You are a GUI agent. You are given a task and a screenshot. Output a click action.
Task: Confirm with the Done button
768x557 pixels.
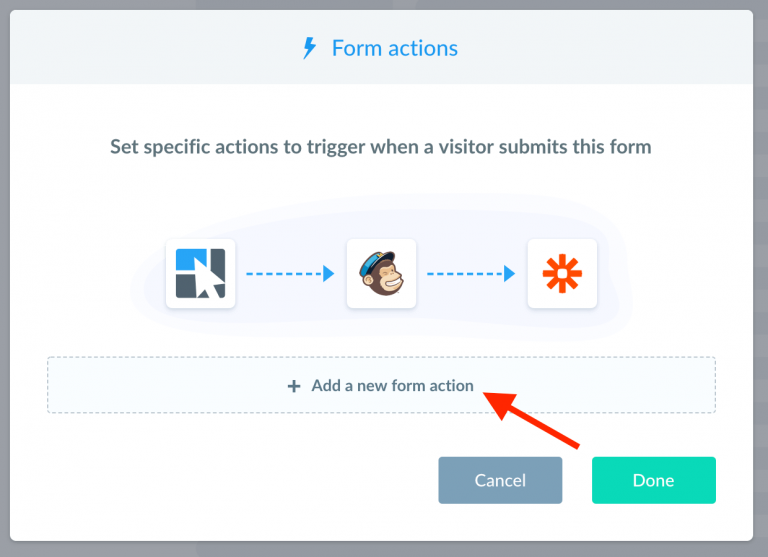654,480
